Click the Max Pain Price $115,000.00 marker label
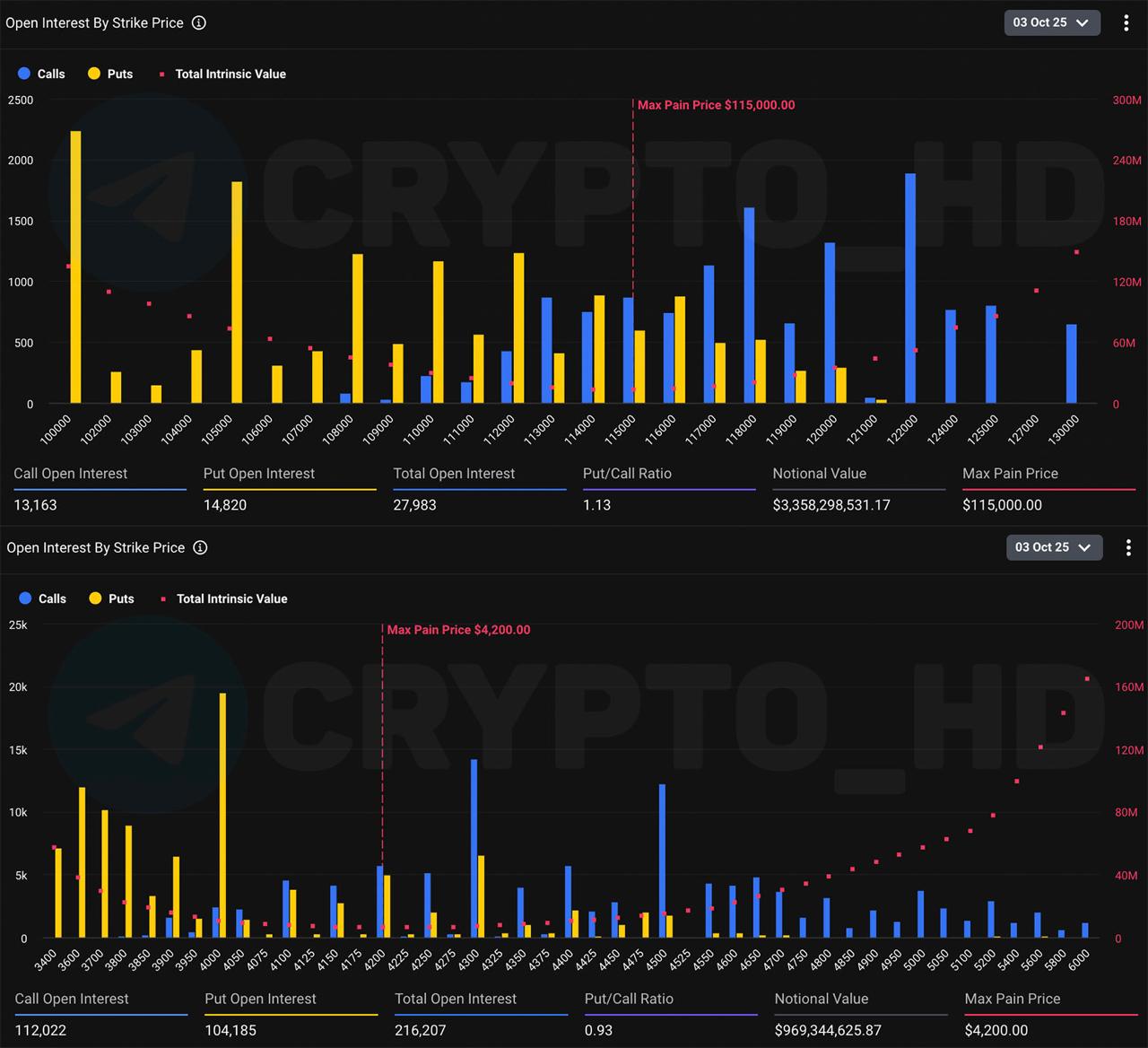The height and width of the screenshot is (1048, 1148). (x=716, y=105)
